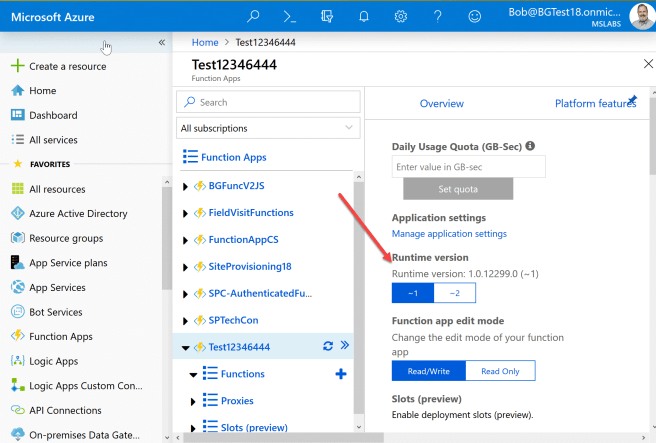Image resolution: width=656 pixels, height=443 pixels.
Task: Click the notifications bell icon
Action: pos(364,16)
